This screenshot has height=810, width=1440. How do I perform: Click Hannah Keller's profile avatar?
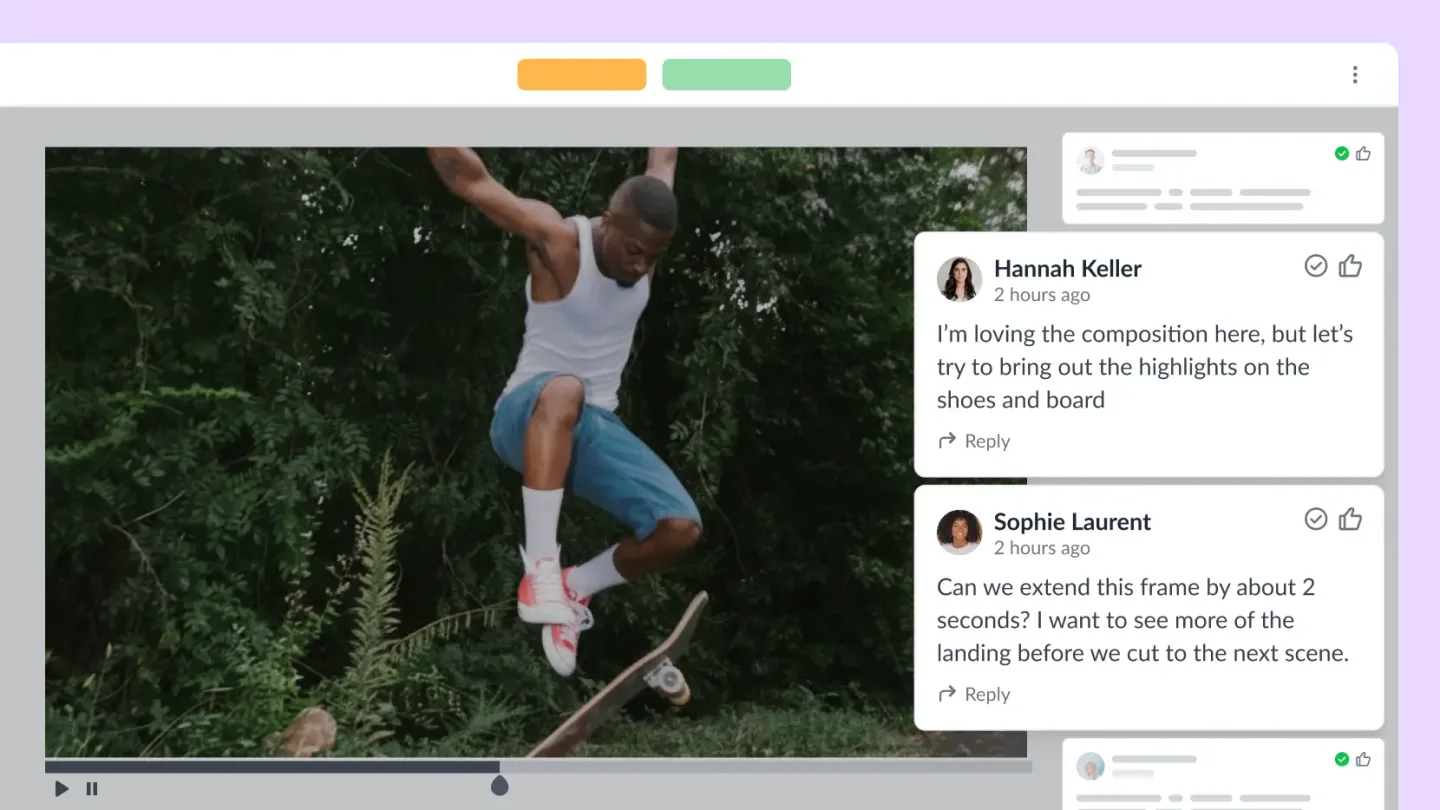coord(959,279)
